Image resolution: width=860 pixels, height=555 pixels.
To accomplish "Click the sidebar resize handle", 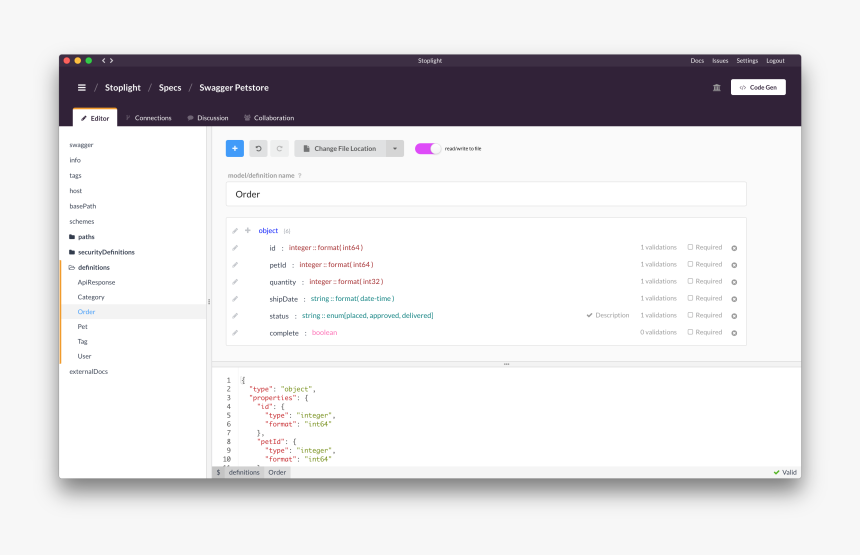I will tap(209, 302).
